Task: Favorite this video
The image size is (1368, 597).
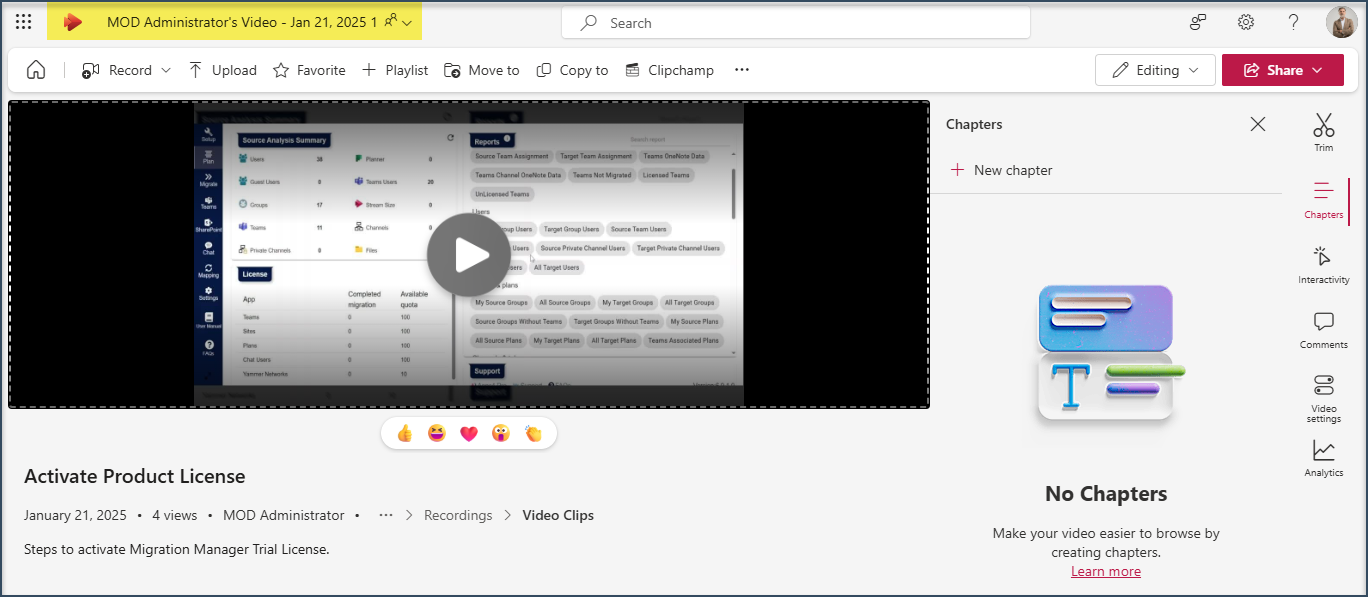Action: [x=309, y=70]
